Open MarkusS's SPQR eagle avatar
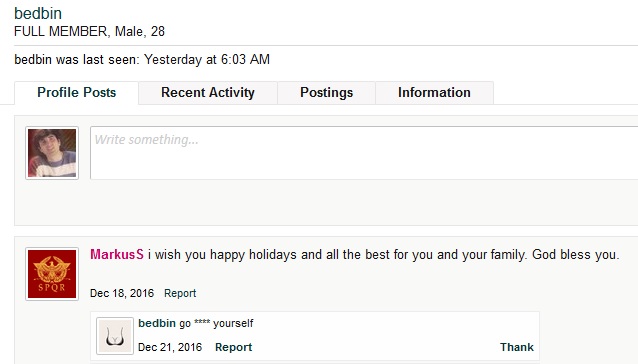This screenshot has height=364, width=638. pos(52,274)
